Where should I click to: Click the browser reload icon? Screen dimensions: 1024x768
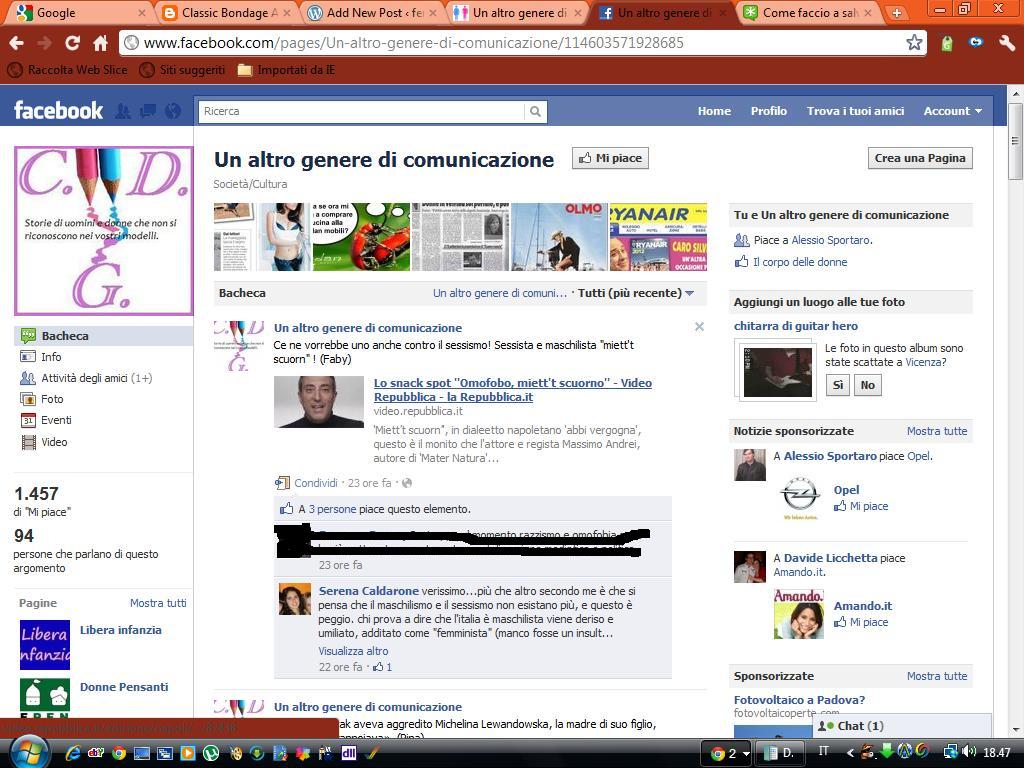click(72, 43)
